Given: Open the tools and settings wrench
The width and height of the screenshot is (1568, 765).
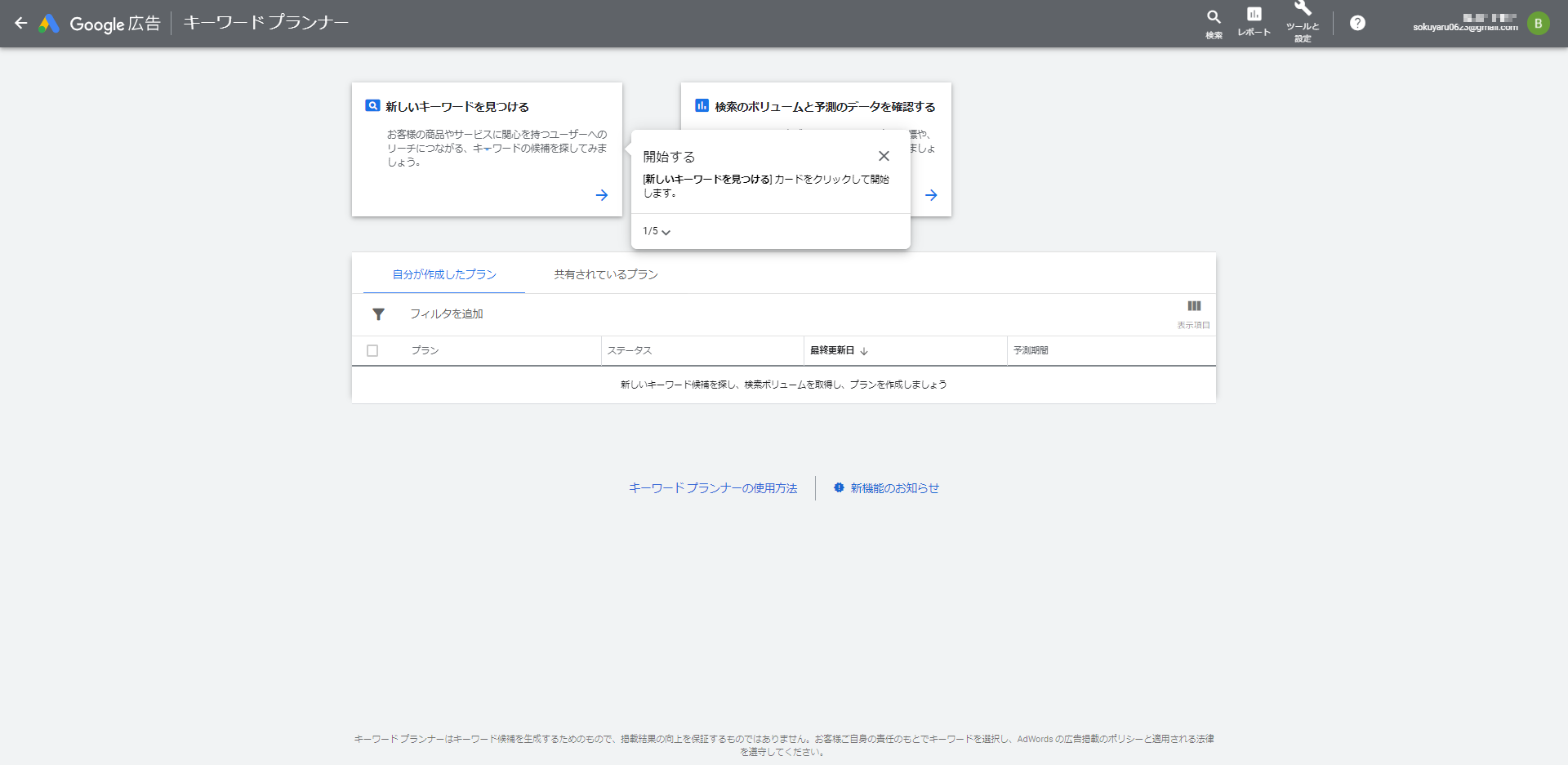Looking at the screenshot, I should tap(1303, 22).
